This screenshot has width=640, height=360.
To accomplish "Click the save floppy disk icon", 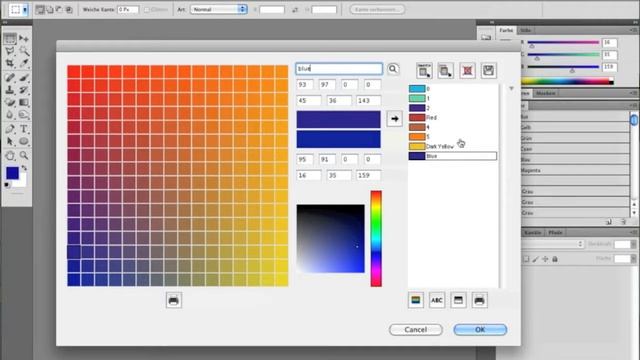I will click(489, 71).
